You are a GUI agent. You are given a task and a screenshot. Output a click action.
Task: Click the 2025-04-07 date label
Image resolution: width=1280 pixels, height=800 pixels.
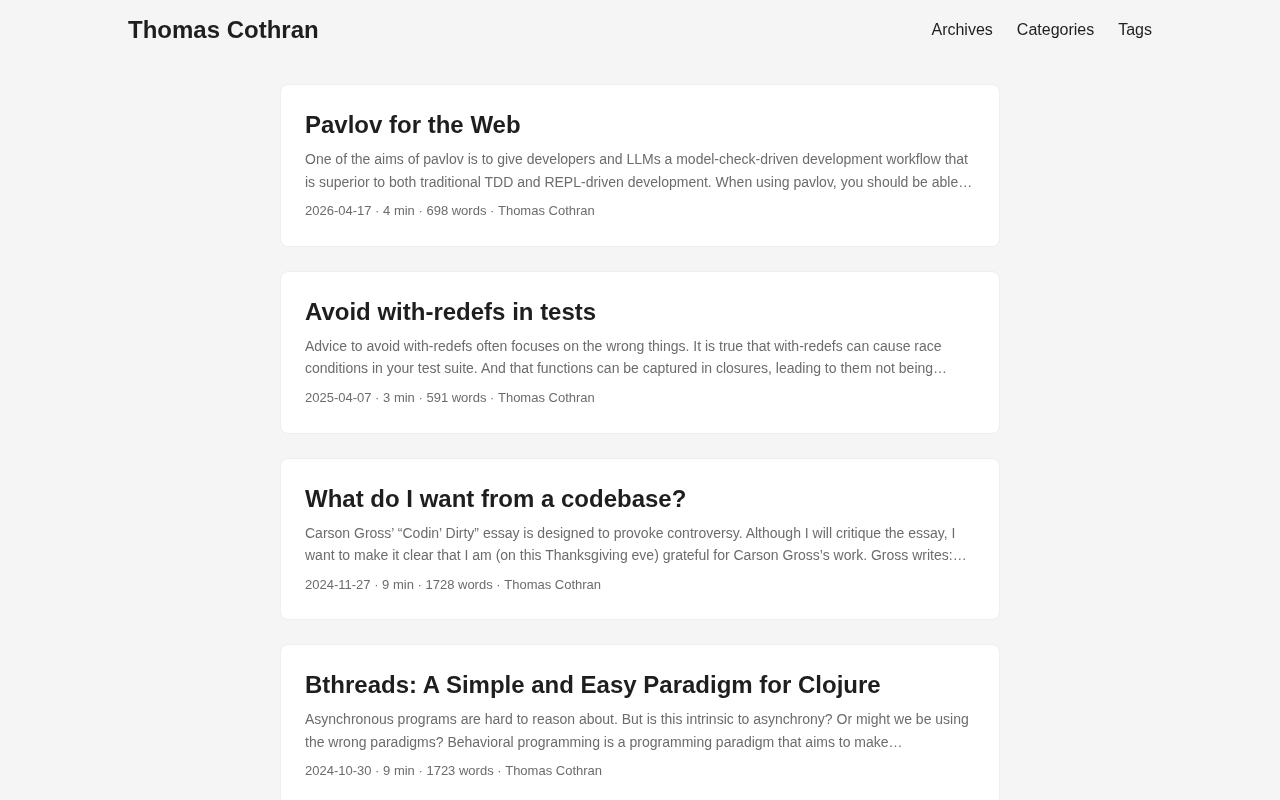click(x=338, y=398)
